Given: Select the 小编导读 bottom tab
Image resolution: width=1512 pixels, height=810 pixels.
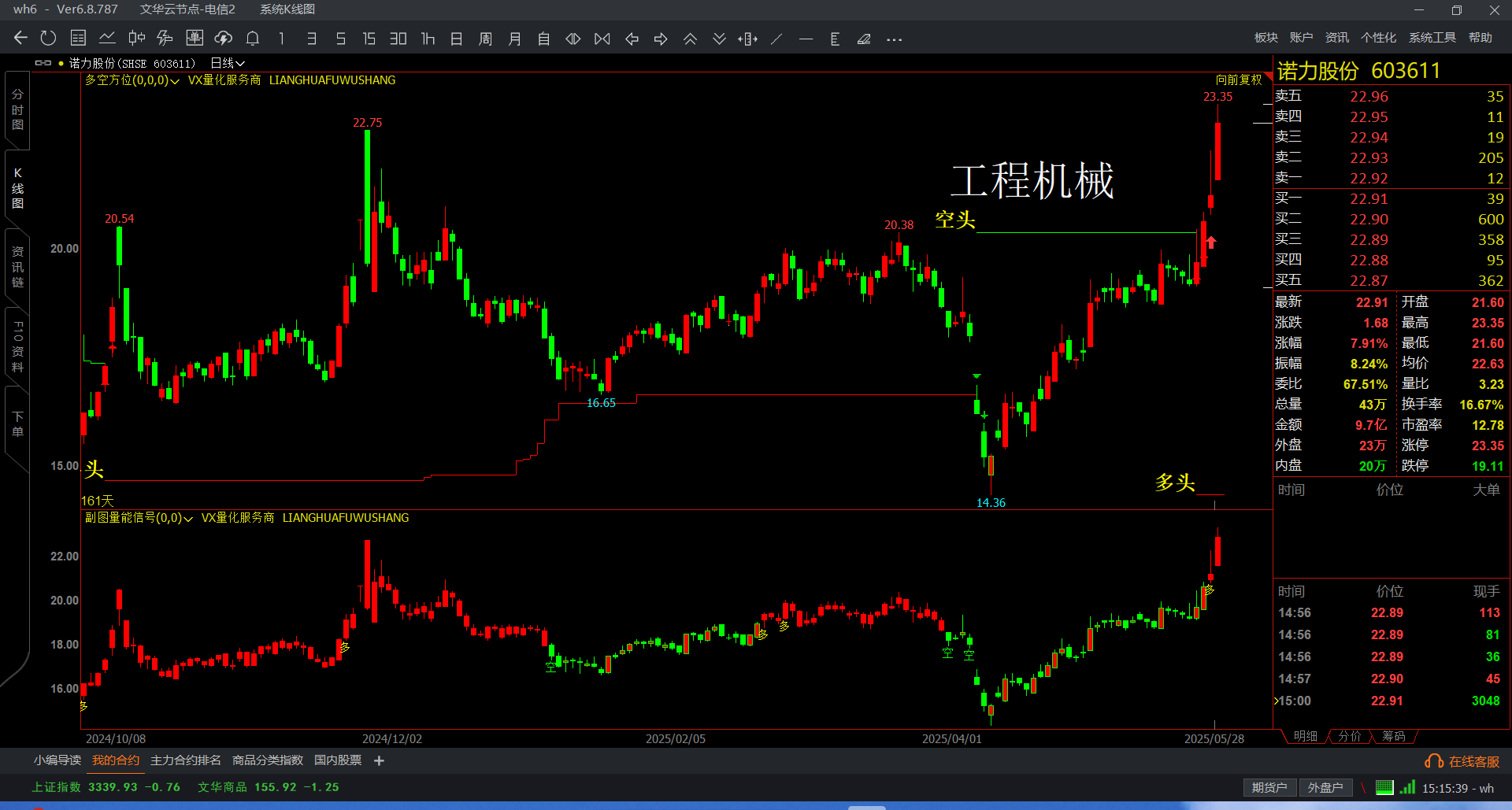Looking at the screenshot, I should tap(57, 760).
